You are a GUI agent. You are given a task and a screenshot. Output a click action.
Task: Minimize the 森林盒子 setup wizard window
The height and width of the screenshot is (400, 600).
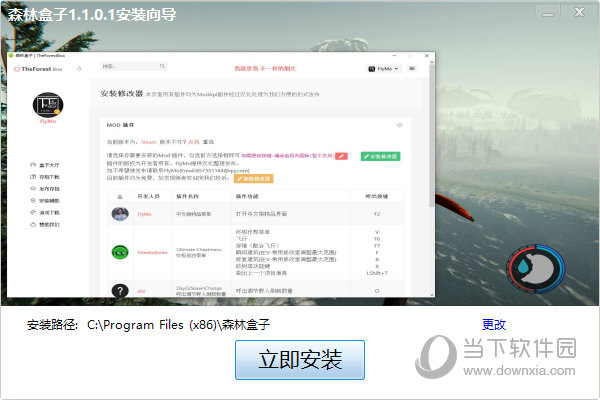pos(548,13)
